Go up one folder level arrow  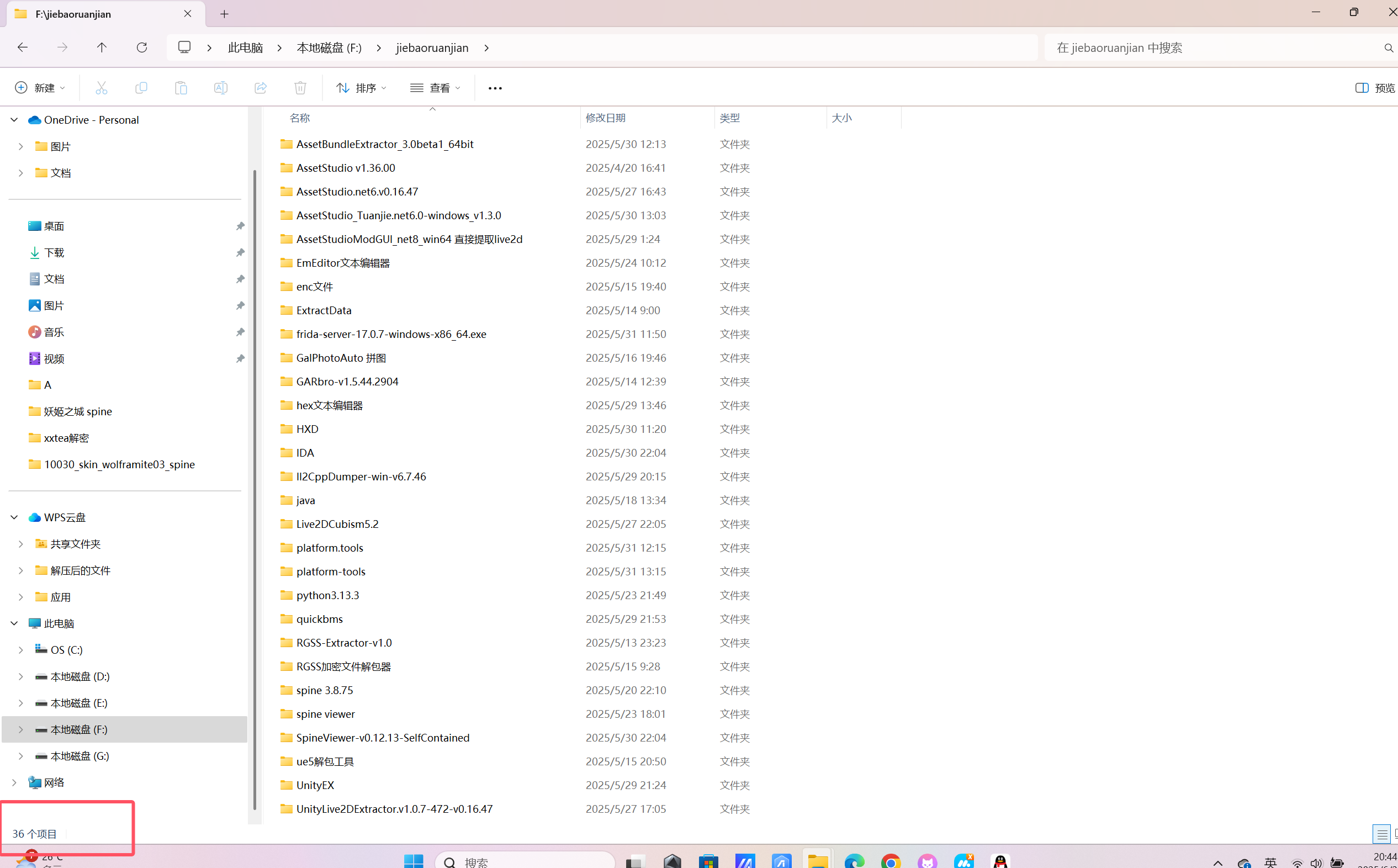click(x=102, y=47)
